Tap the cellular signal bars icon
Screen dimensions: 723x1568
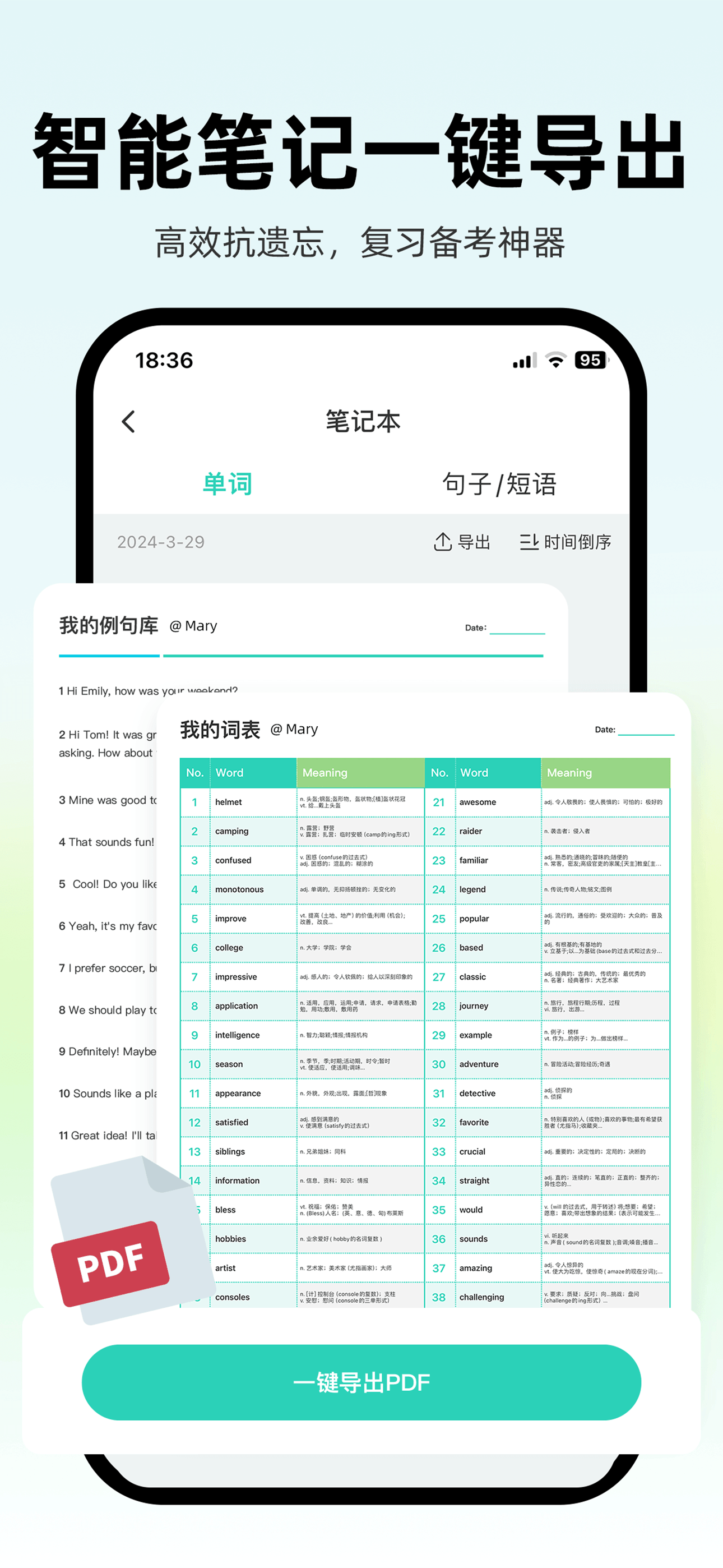tap(525, 361)
